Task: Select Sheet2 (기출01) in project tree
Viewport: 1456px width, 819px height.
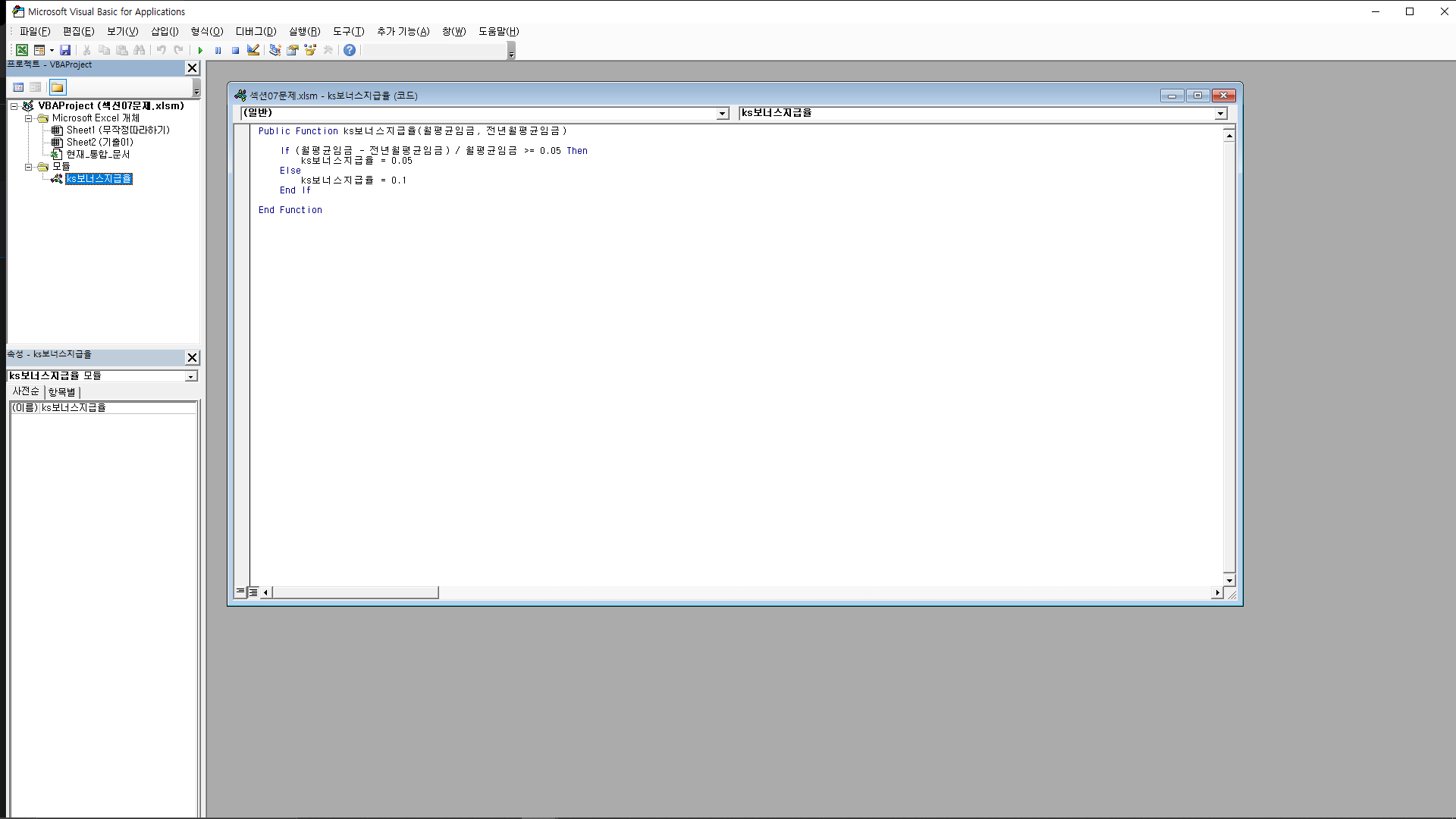Action: pos(99,143)
